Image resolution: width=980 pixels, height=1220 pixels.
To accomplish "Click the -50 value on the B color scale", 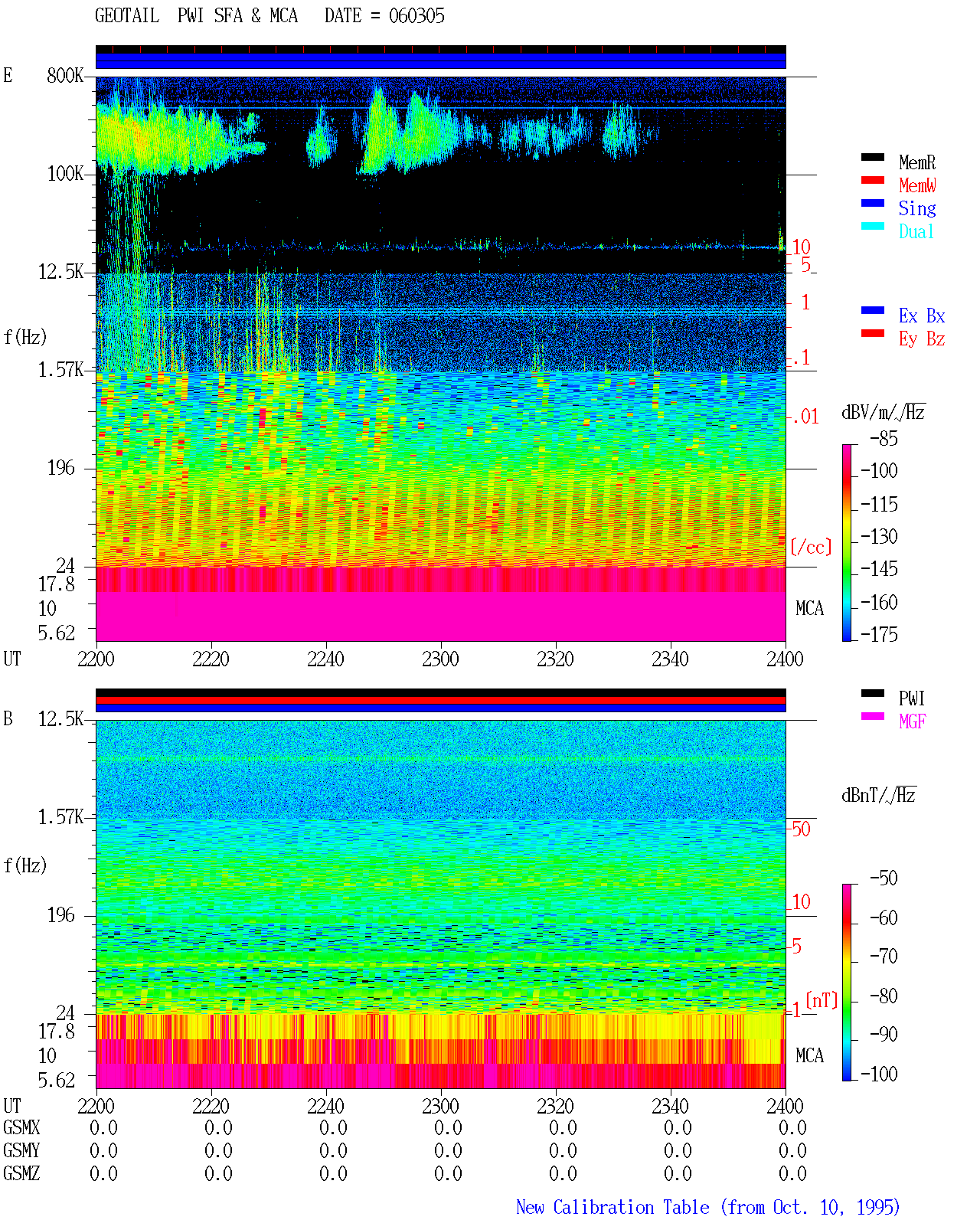I will pos(884,878).
